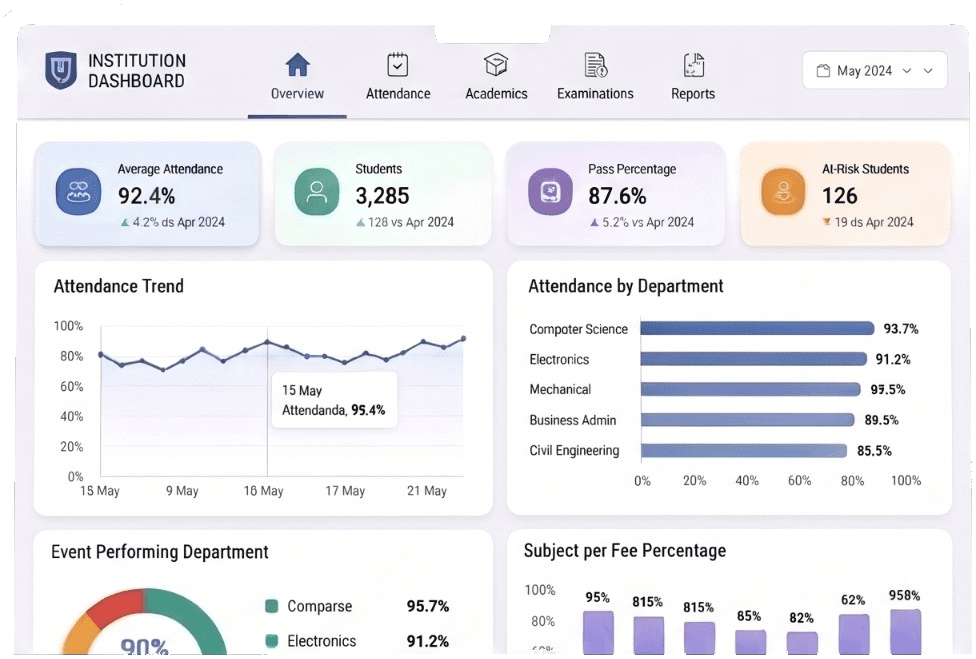
Task: Open the May 2024 date dropdown
Action: (875, 70)
